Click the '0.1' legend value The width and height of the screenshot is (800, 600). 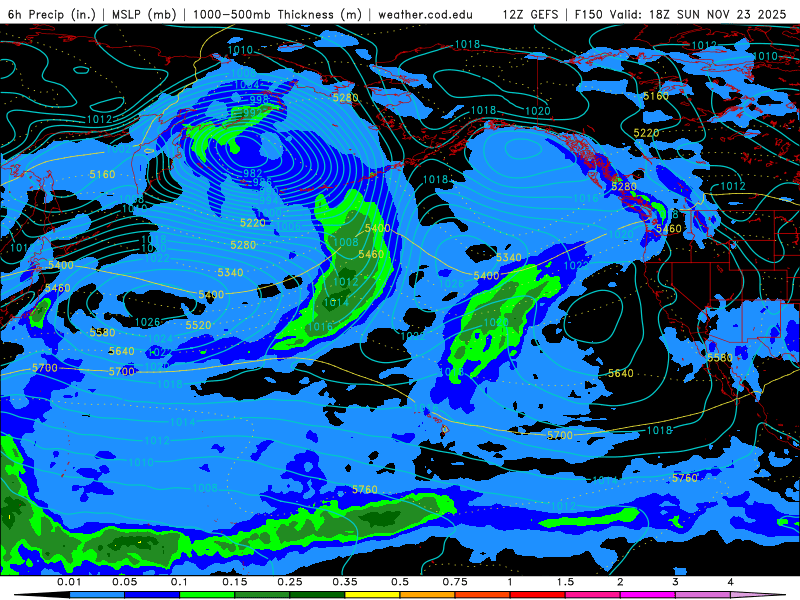(x=180, y=582)
